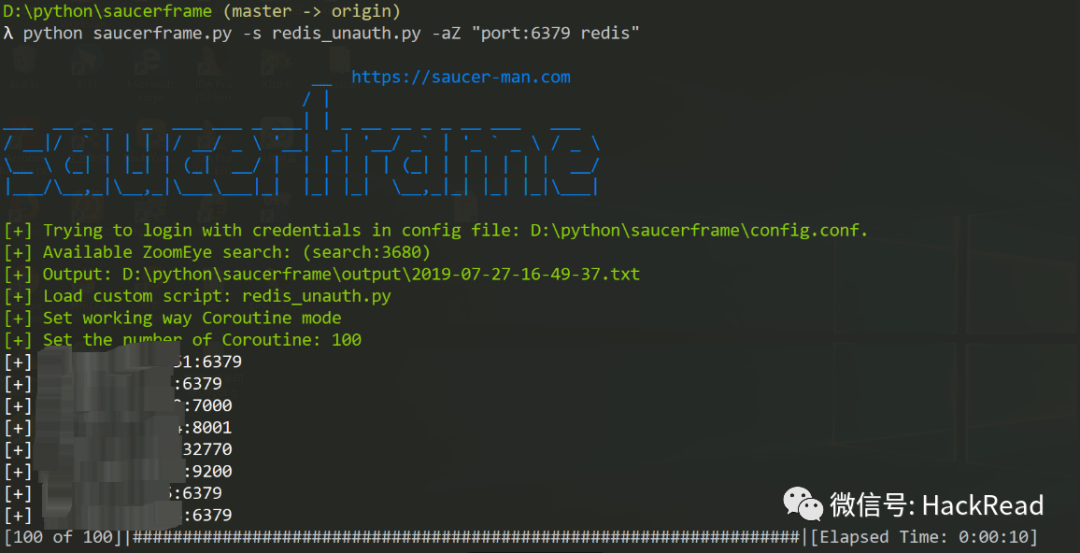Viewport: 1080px width, 553px height.
Task: Click the Elapsed Time: 0:00:10 readout
Action: (924, 537)
